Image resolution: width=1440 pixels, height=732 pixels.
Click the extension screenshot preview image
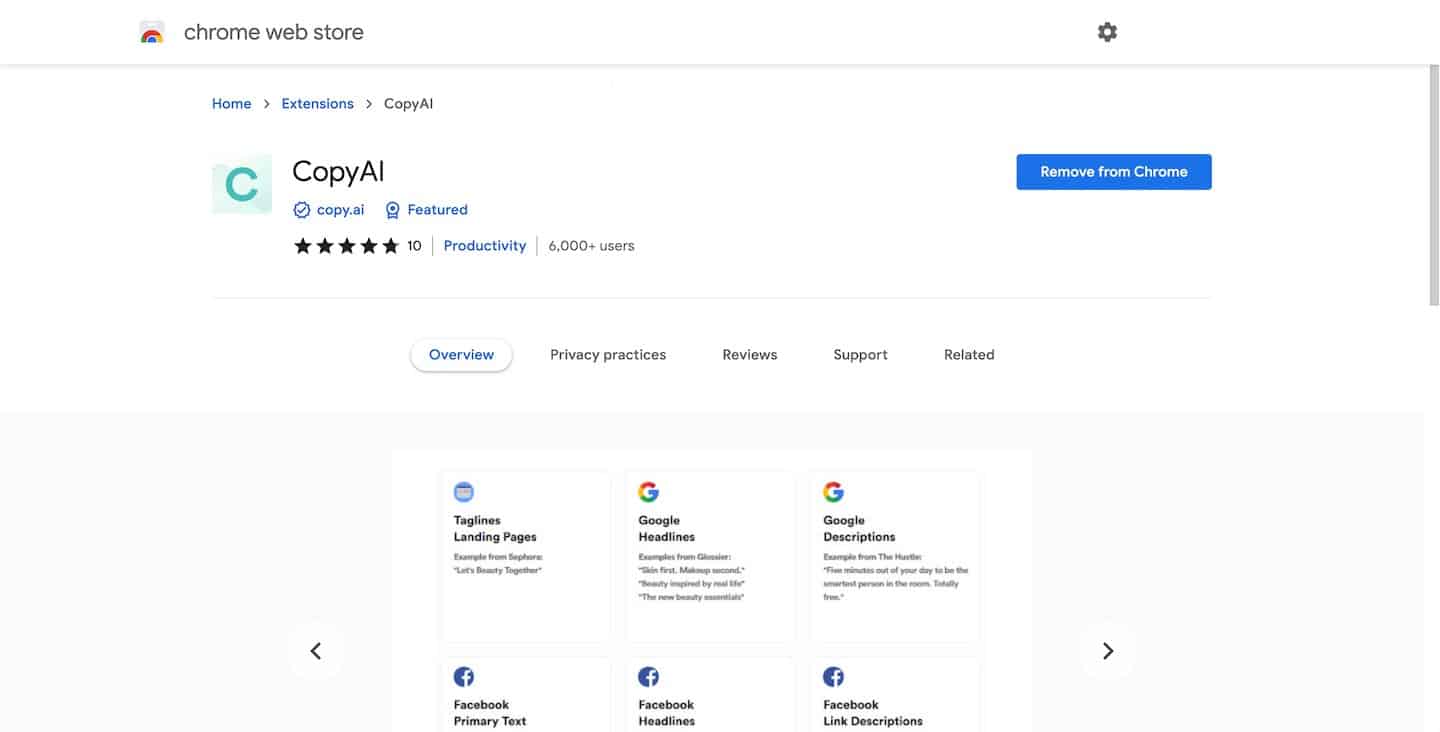pyautogui.click(x=711, y=591)
